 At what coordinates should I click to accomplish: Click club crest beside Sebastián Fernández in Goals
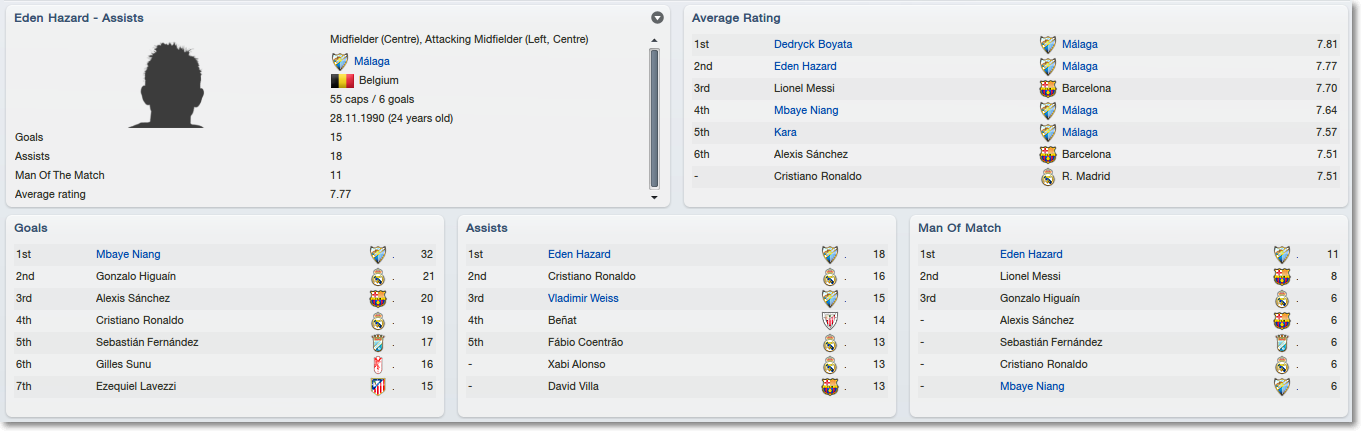click(378, 342)
